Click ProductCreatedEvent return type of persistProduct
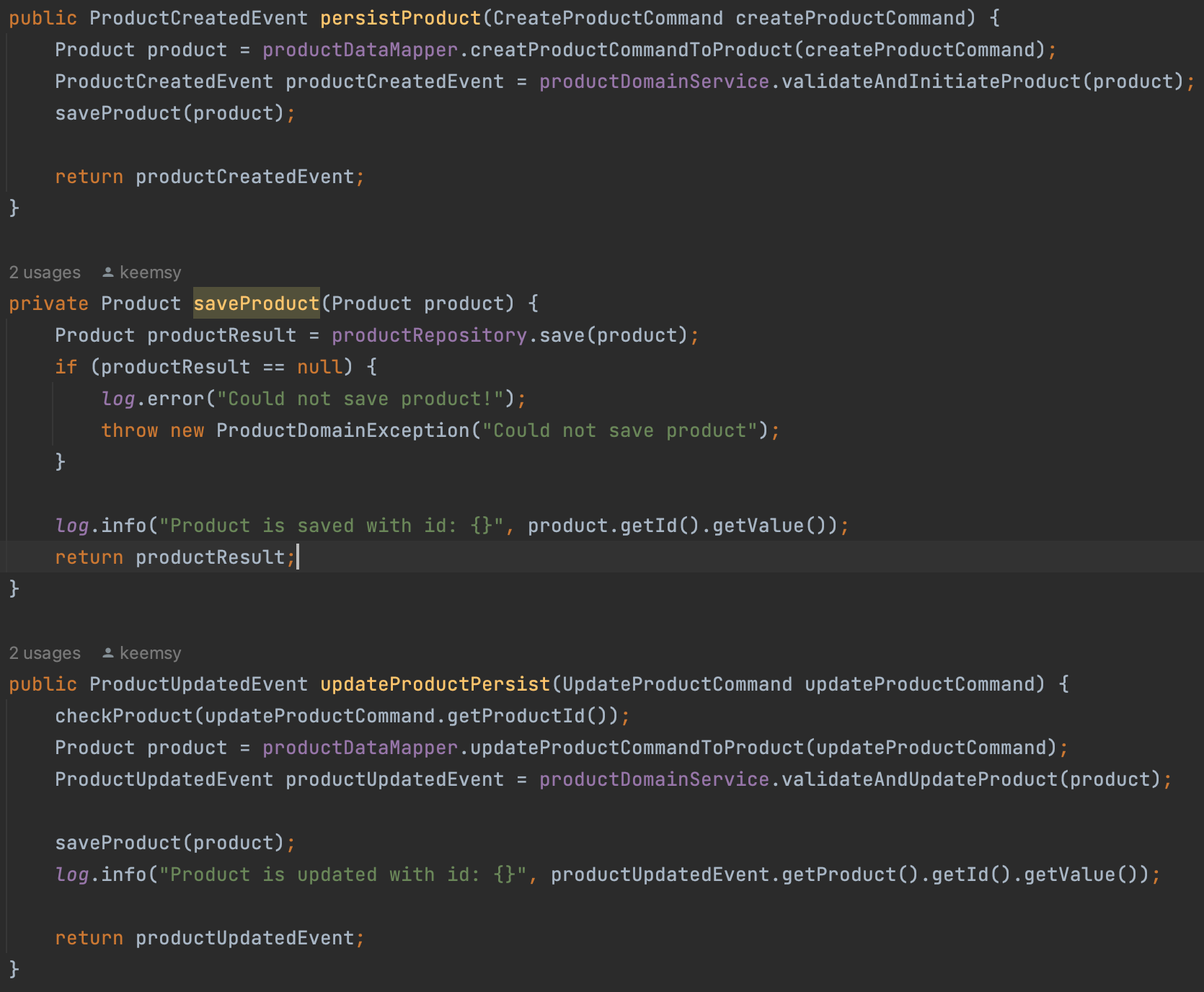 tap(199, 18)
